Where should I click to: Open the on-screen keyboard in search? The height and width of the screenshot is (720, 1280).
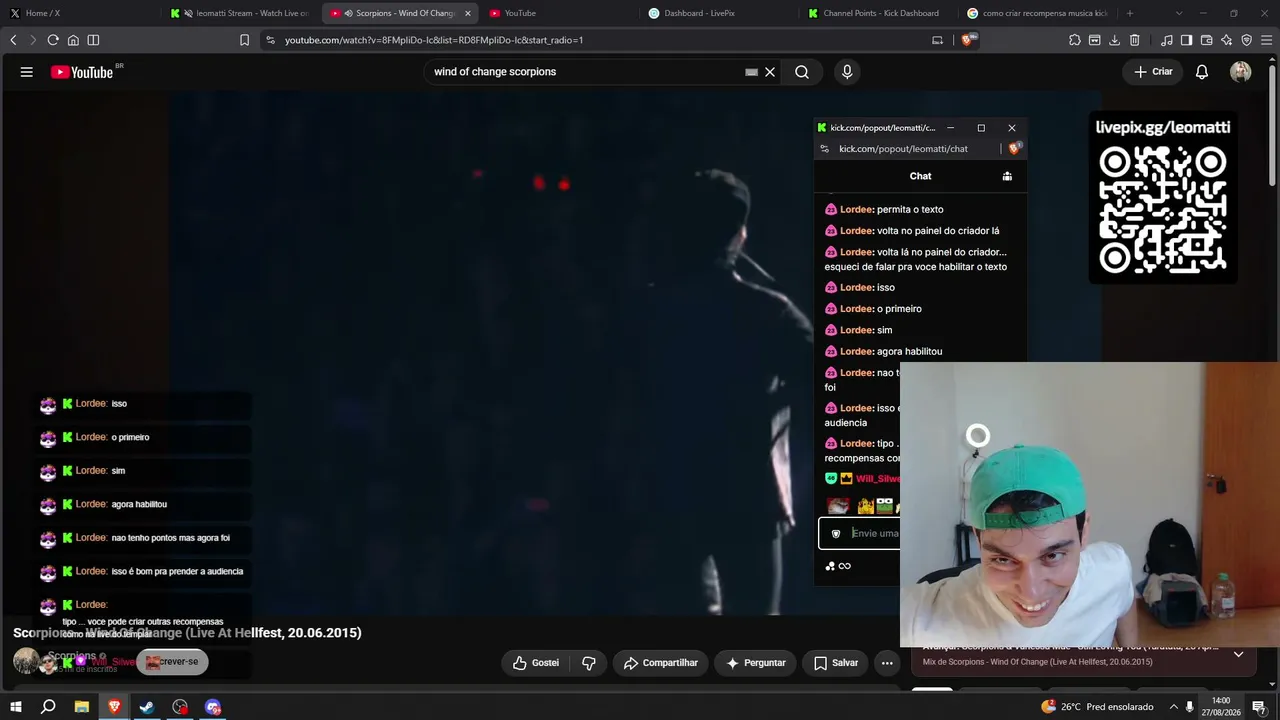coord(752,72)
